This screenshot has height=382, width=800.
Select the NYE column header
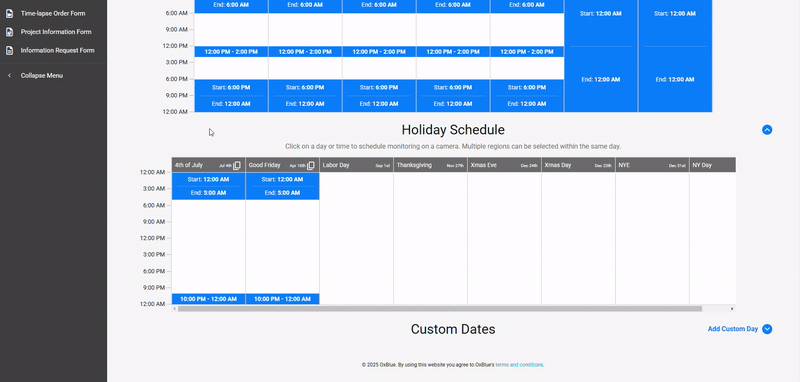click(652, 165)
